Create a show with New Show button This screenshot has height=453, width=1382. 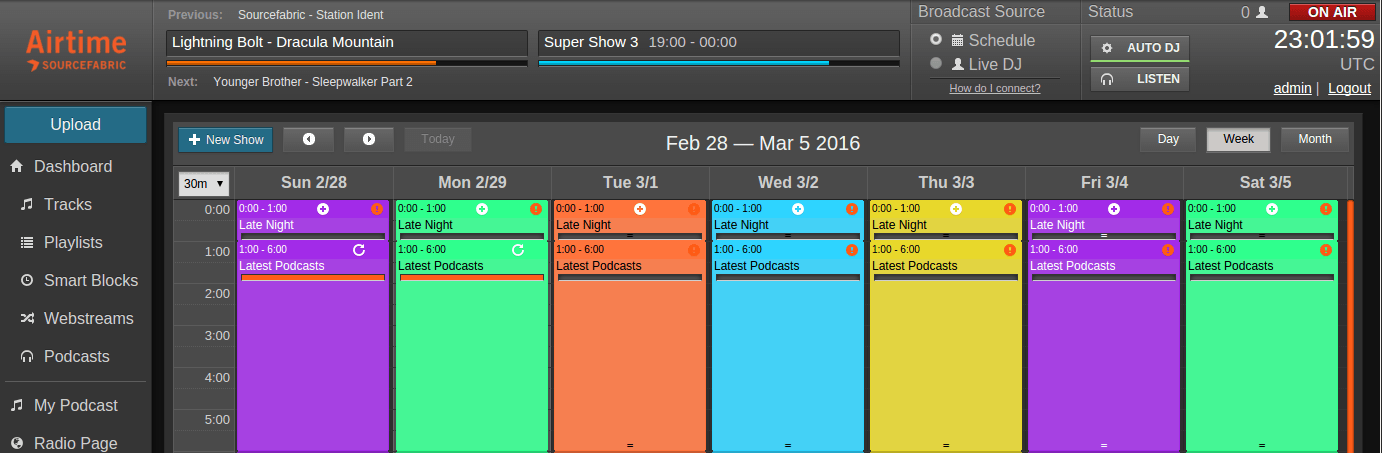tap(226, 139)
